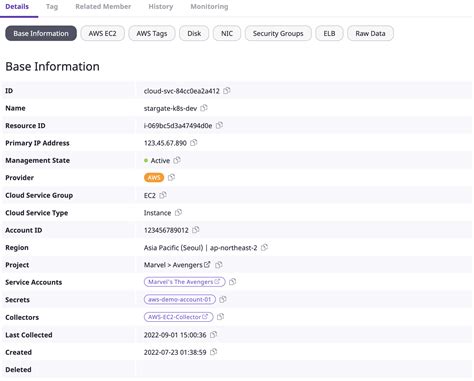
Task: Copy the Management State Active value
Action: tap(177, 160)
